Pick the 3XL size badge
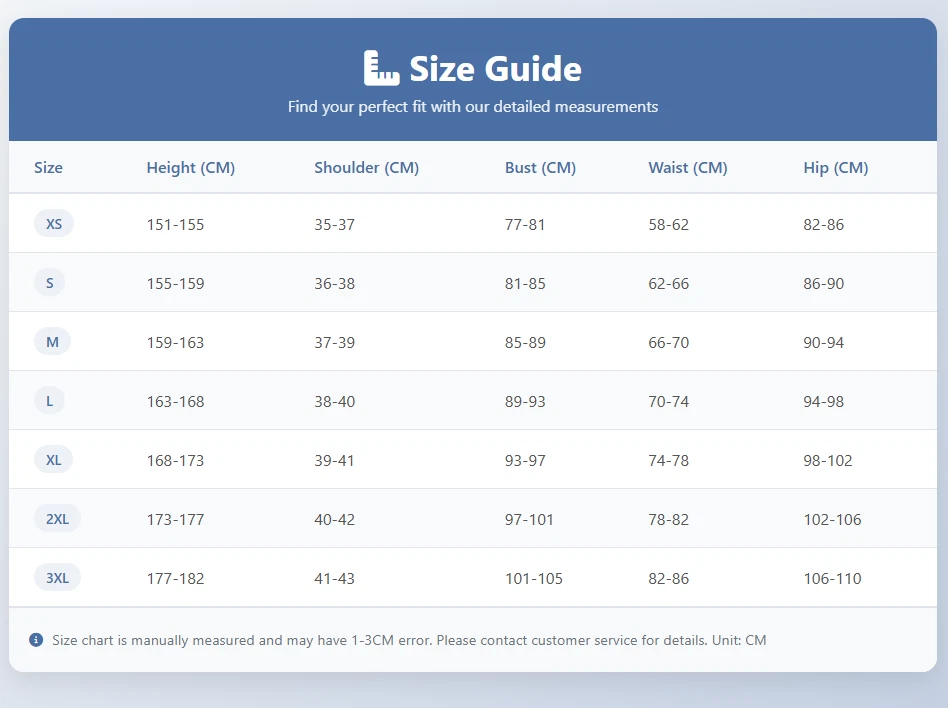This screenshot has height=708, width=948. 57,578
